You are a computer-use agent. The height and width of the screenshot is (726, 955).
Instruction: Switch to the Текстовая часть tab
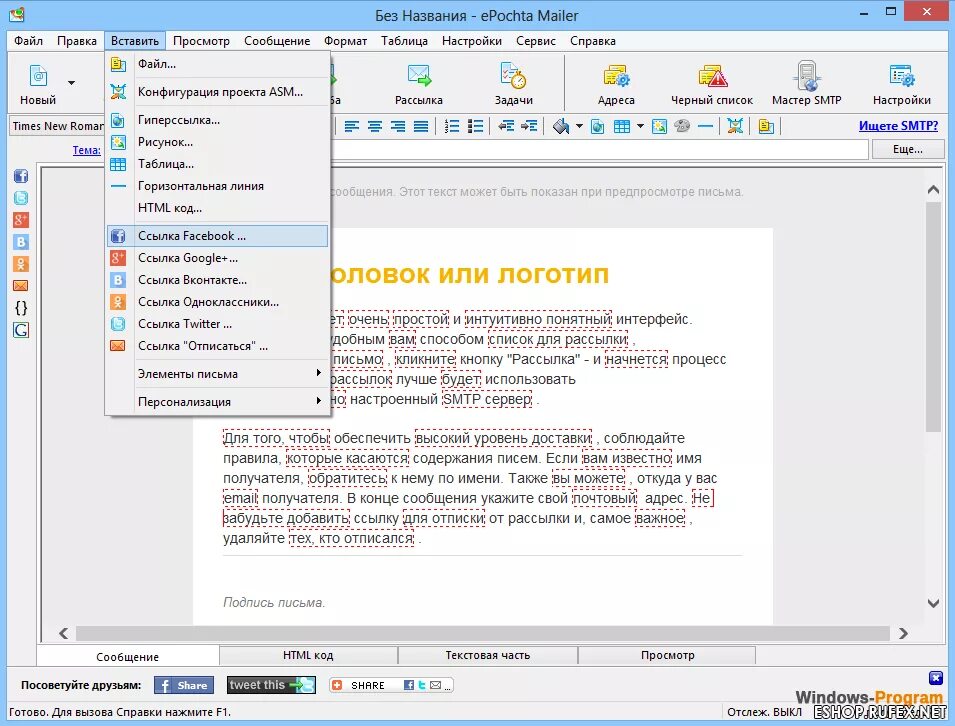pos(487,655)
